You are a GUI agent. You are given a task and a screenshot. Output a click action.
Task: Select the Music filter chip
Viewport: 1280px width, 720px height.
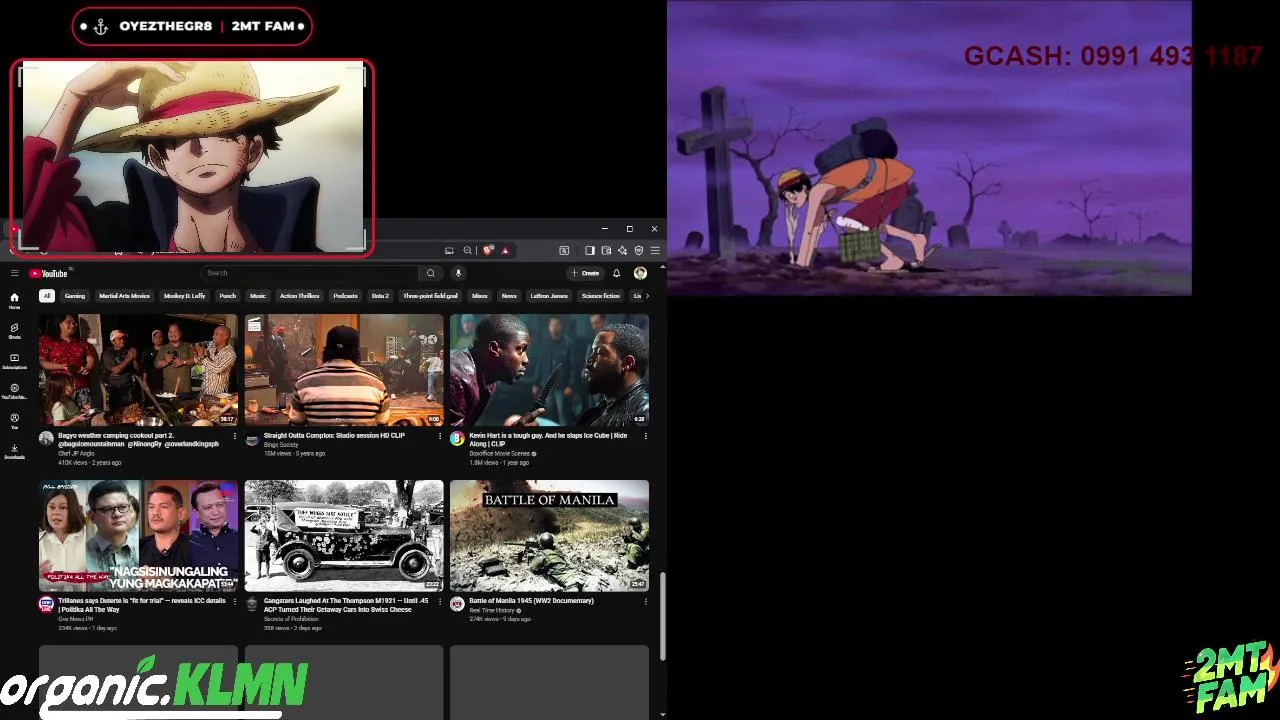(x=258, y=296)
